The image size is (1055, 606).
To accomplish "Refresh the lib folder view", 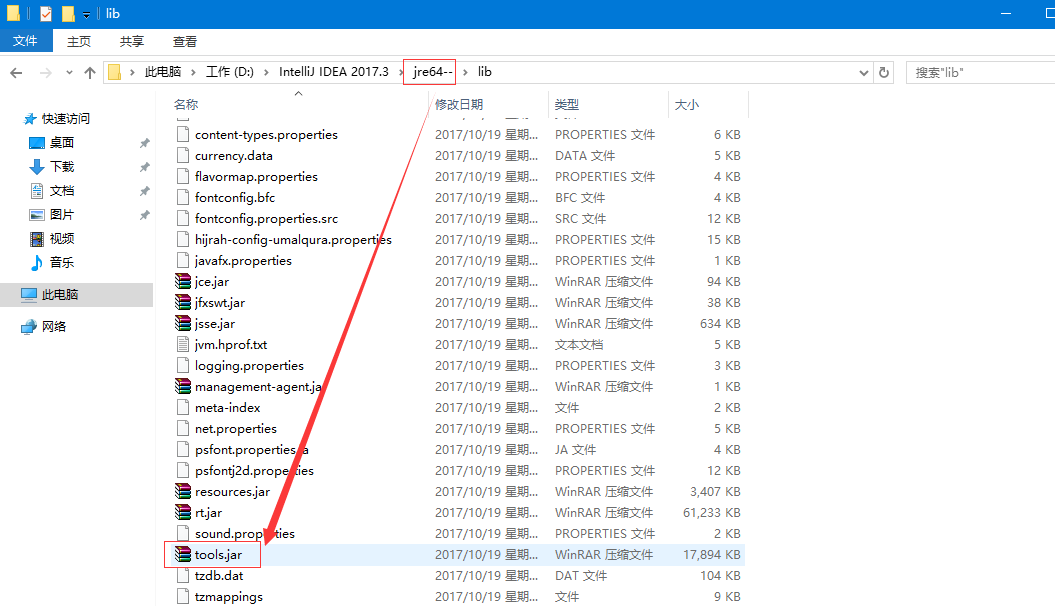I will pyautogui.click(x=884, y=73).
